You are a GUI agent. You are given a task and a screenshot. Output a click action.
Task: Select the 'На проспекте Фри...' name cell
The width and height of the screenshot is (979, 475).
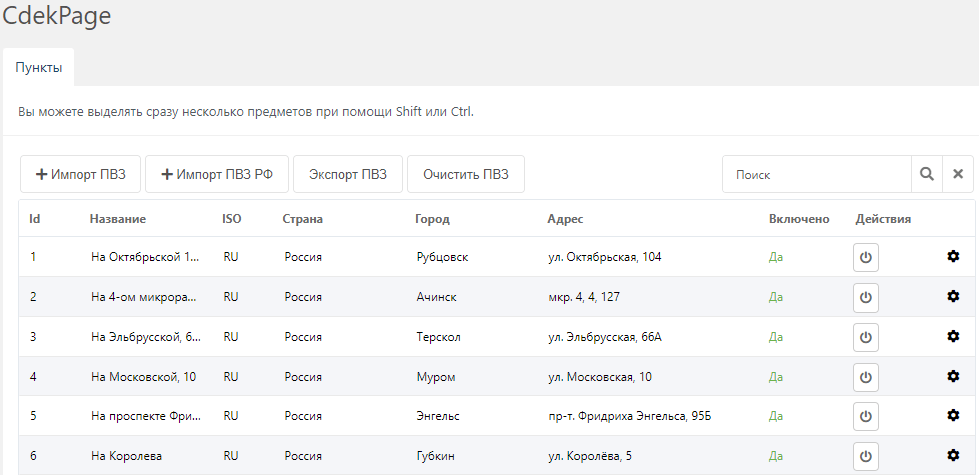click(146, 416)
